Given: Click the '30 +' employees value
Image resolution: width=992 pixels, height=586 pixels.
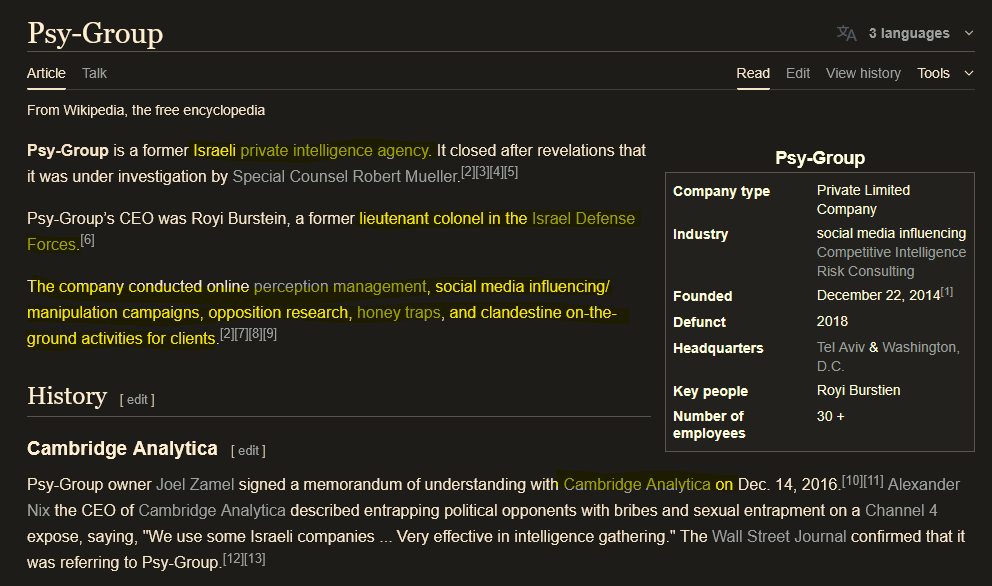Looking at the screenshot, I should 831,416.
